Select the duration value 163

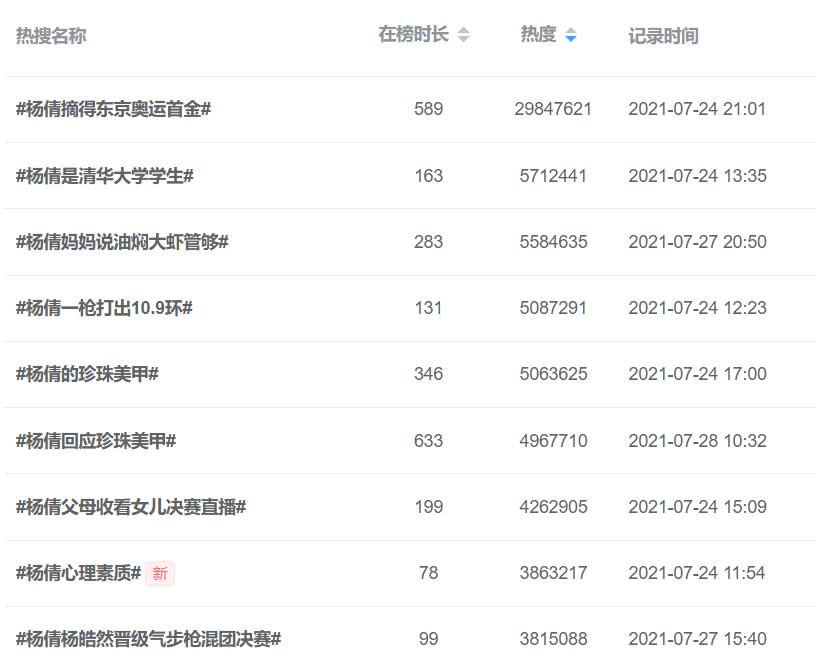pos(428,176)
